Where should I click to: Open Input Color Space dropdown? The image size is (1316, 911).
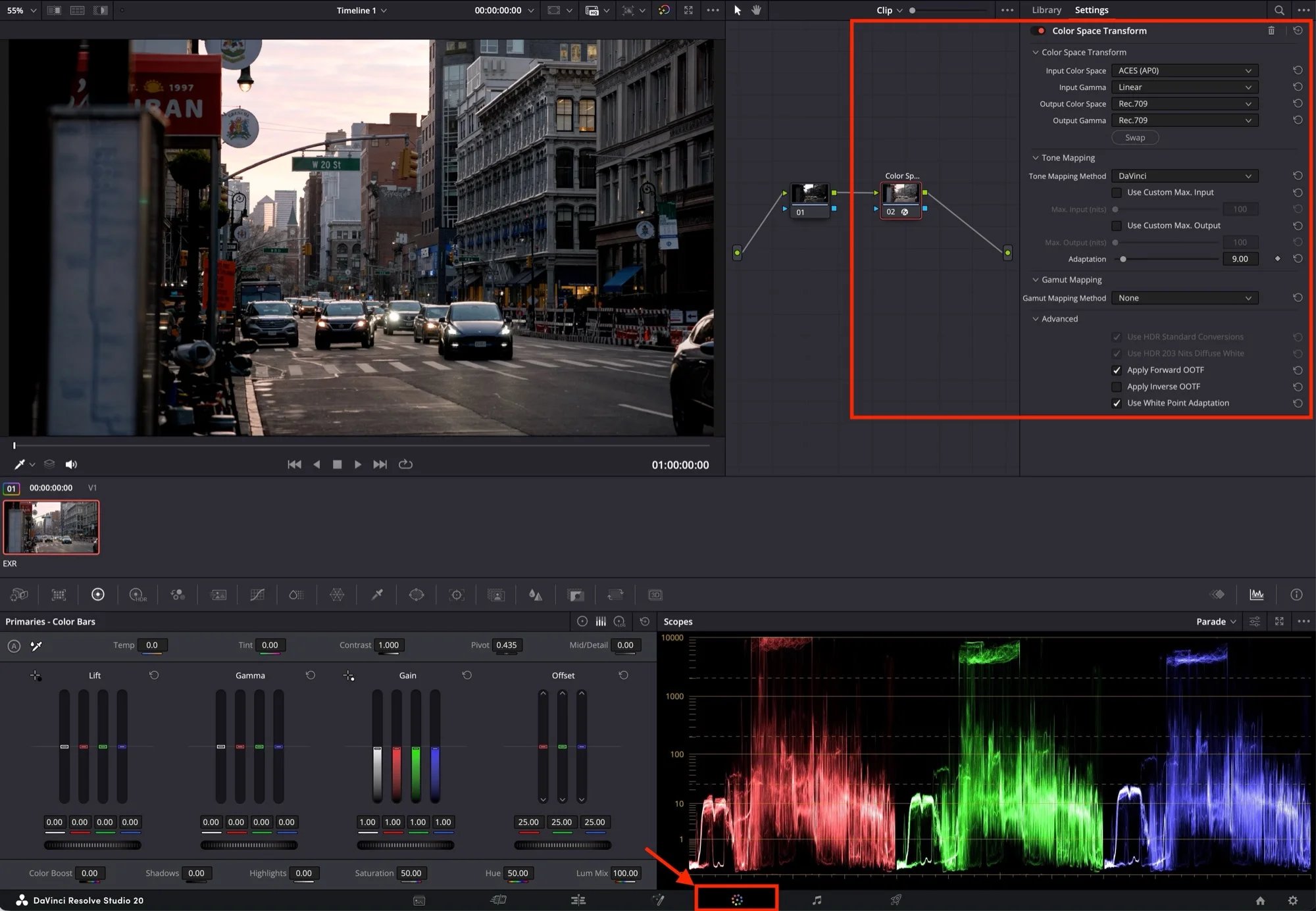click(x=1184, y=70)
